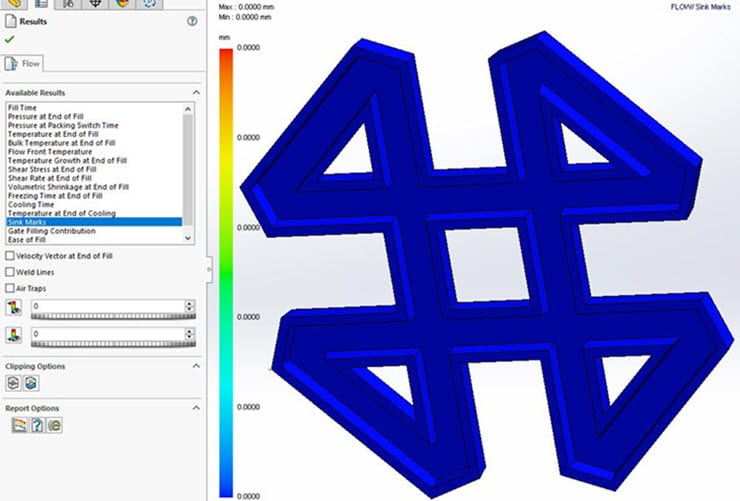Click the Report Options question mark icon
Viewport: 740px width, 501px height.
[x=37, y=425]
